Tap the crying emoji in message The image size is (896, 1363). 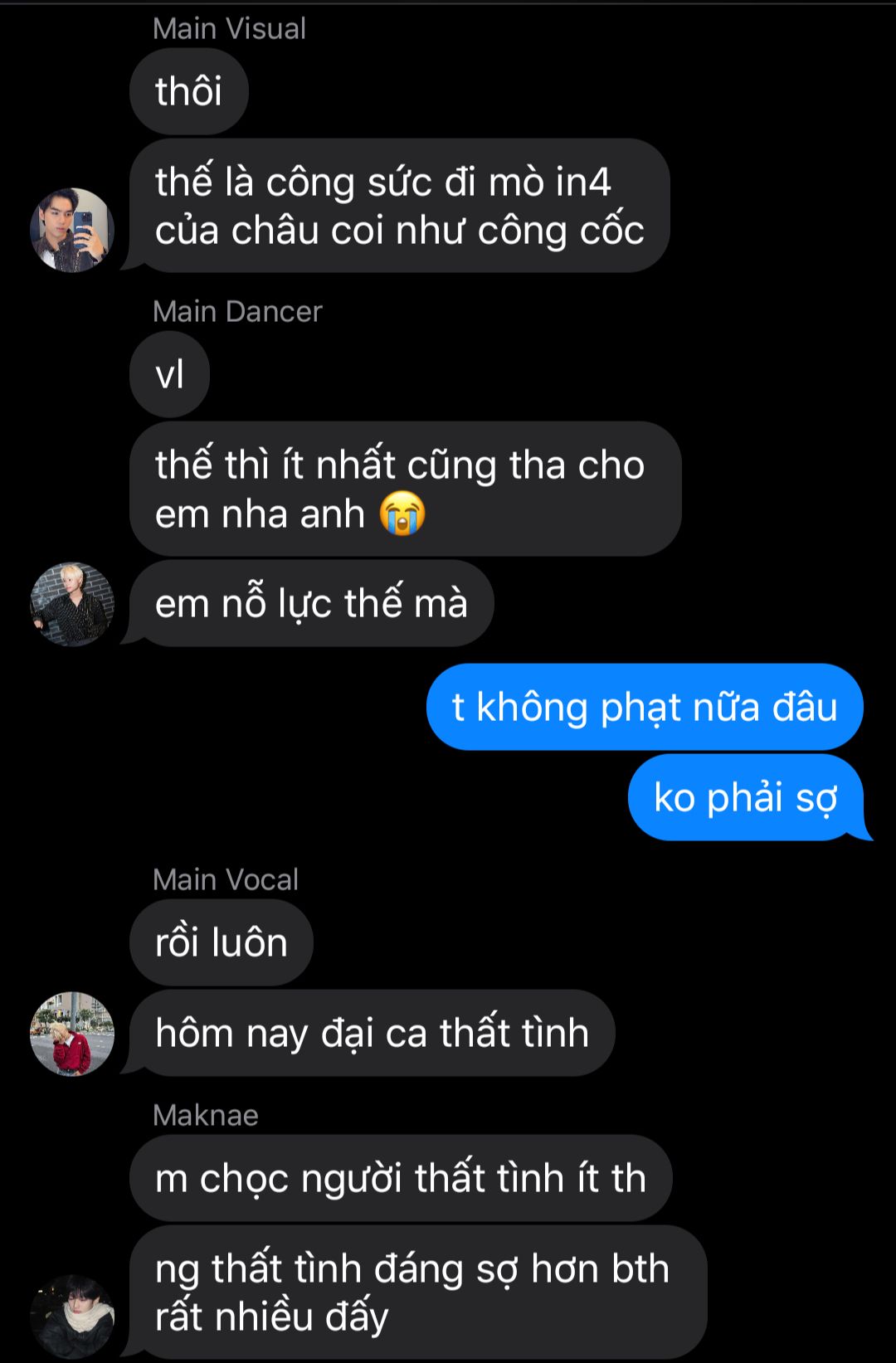[402, 514]
